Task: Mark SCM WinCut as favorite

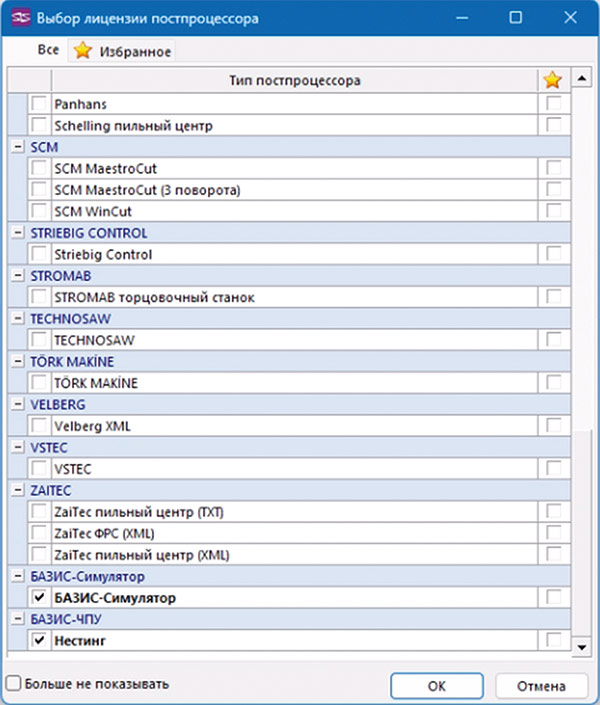Action: 553,211
